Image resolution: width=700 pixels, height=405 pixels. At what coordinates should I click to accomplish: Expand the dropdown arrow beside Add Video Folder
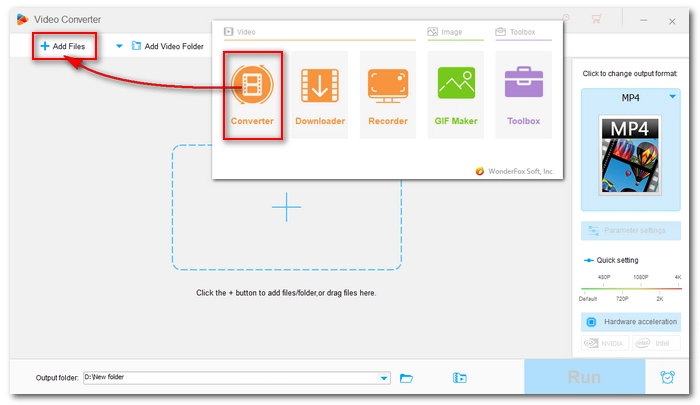(119, 46)
